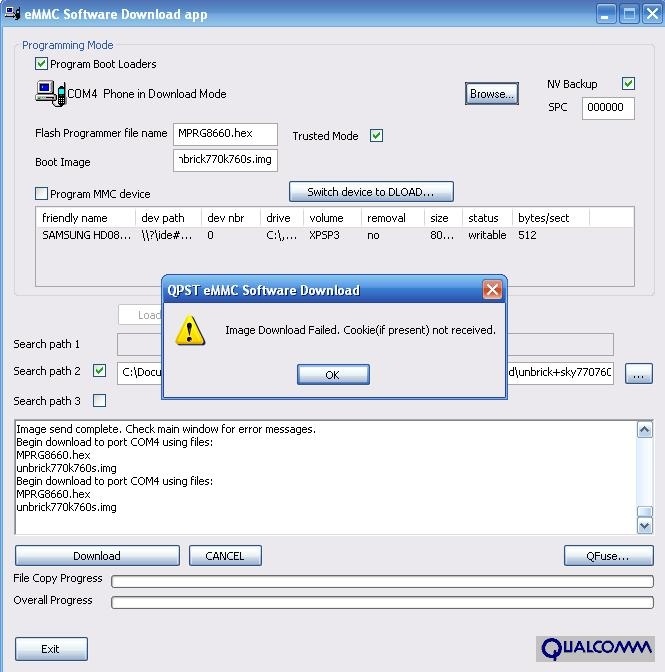665x672 pixels.
Task: Click 'COM4 Phone in Download Mode' text
Action: [147, 94]
